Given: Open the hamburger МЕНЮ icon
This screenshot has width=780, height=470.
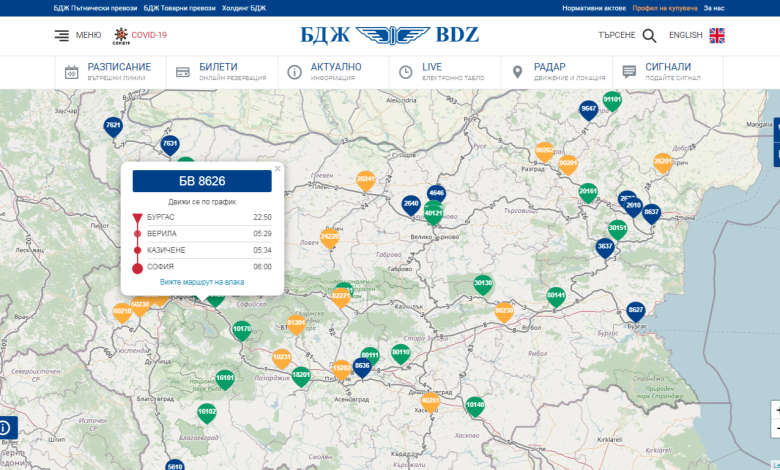Looking at the screenshot, I should pos(62,35).
